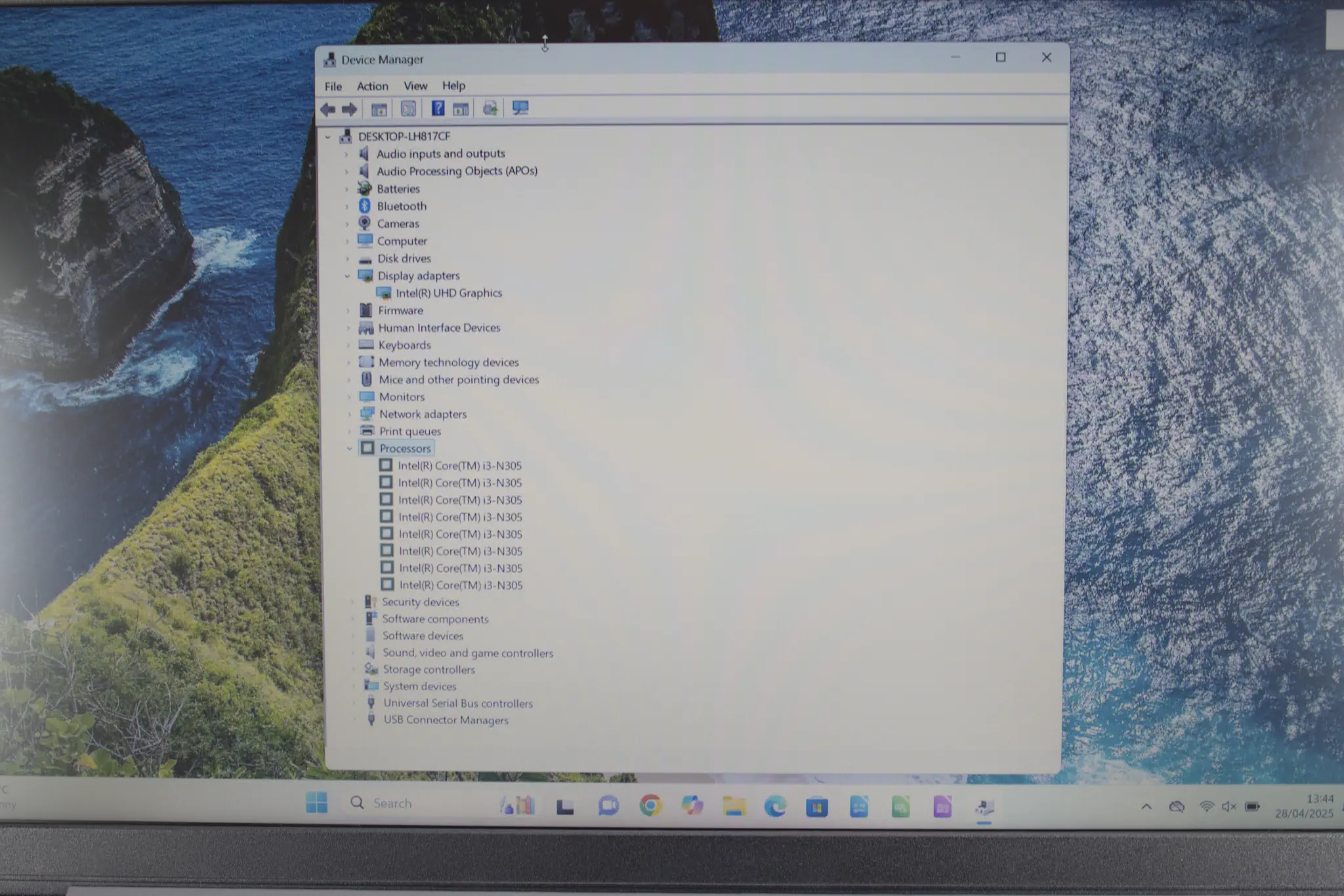Click Universal Serial Bus controllers icon

[x=371, y=703]
